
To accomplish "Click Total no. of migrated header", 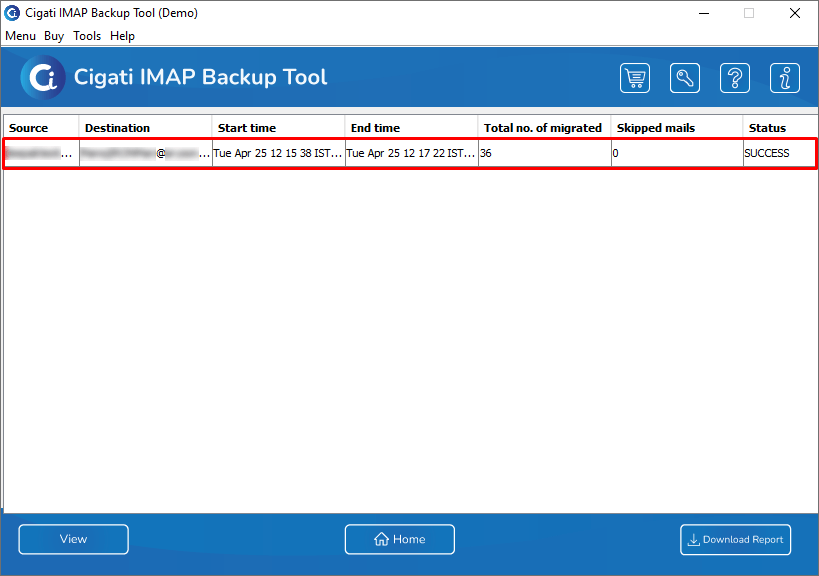I will tap(544, 128).
